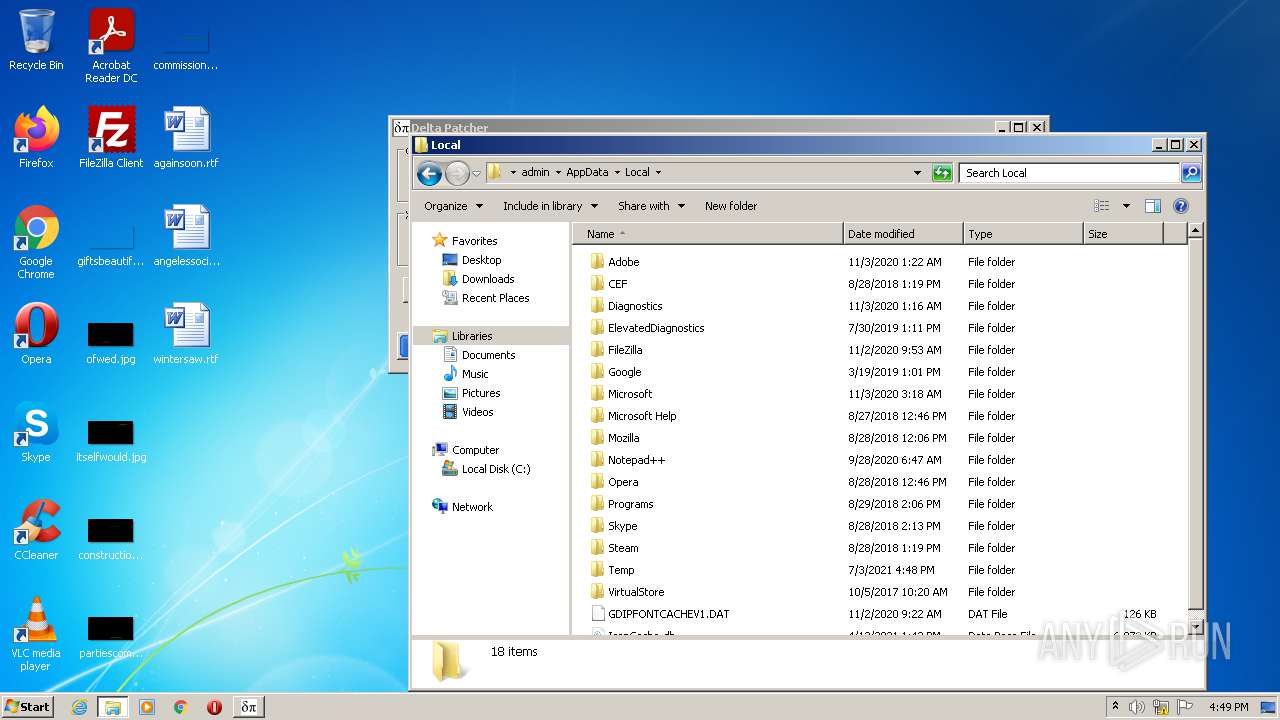Open Google Chrome desktop shortcut
1280x720 pixels.
(36, 242)
